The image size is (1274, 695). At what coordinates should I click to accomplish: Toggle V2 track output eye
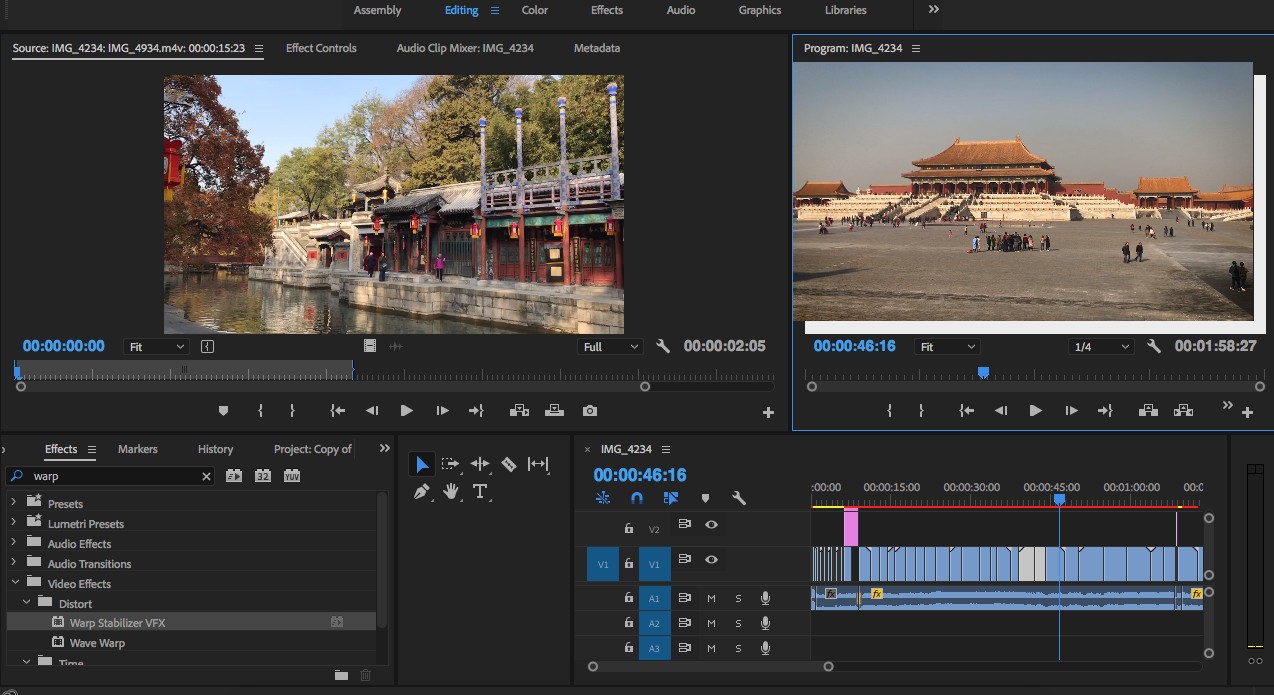711,525
